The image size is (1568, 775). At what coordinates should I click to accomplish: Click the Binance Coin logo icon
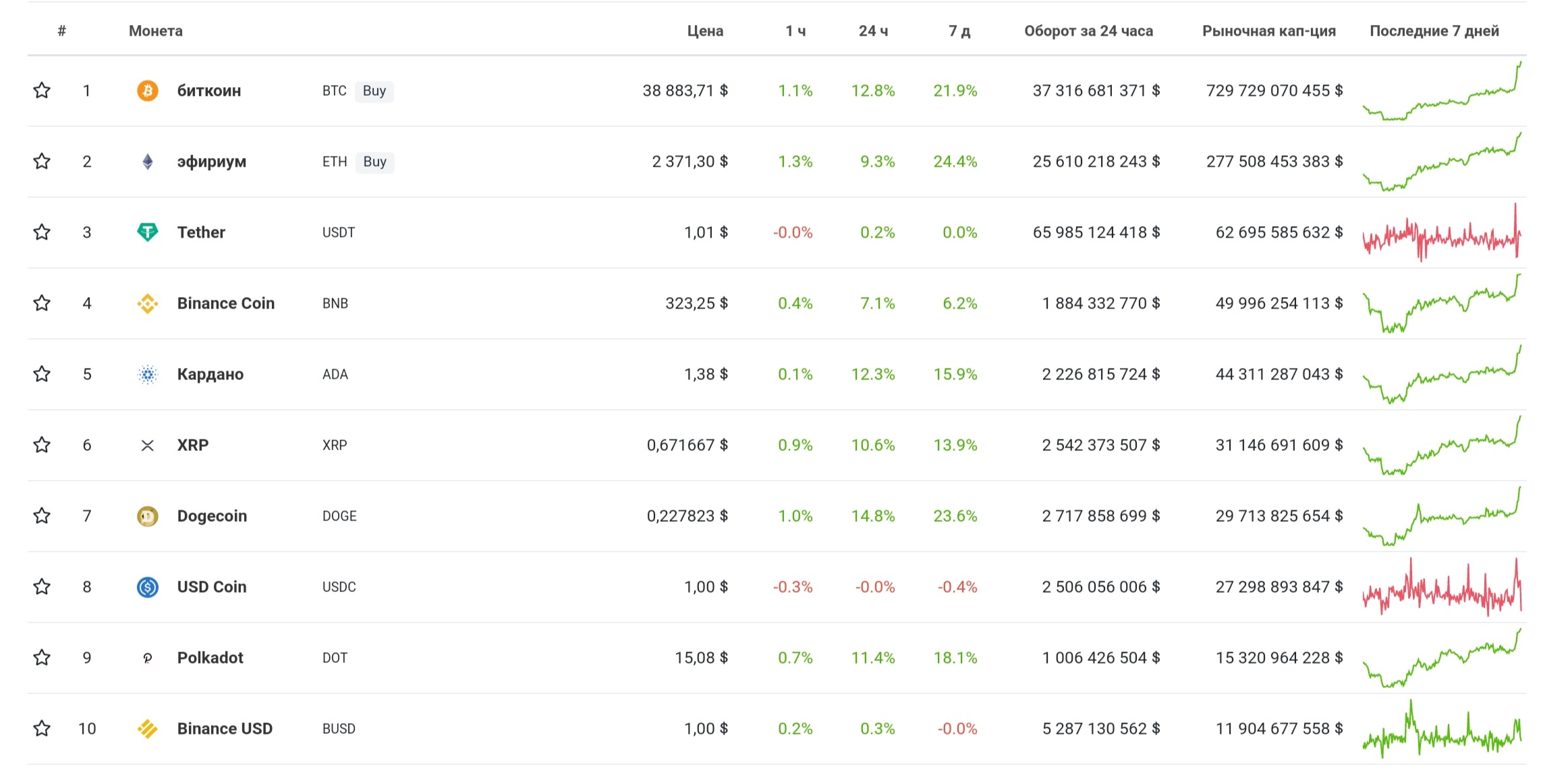coord(148,303)
